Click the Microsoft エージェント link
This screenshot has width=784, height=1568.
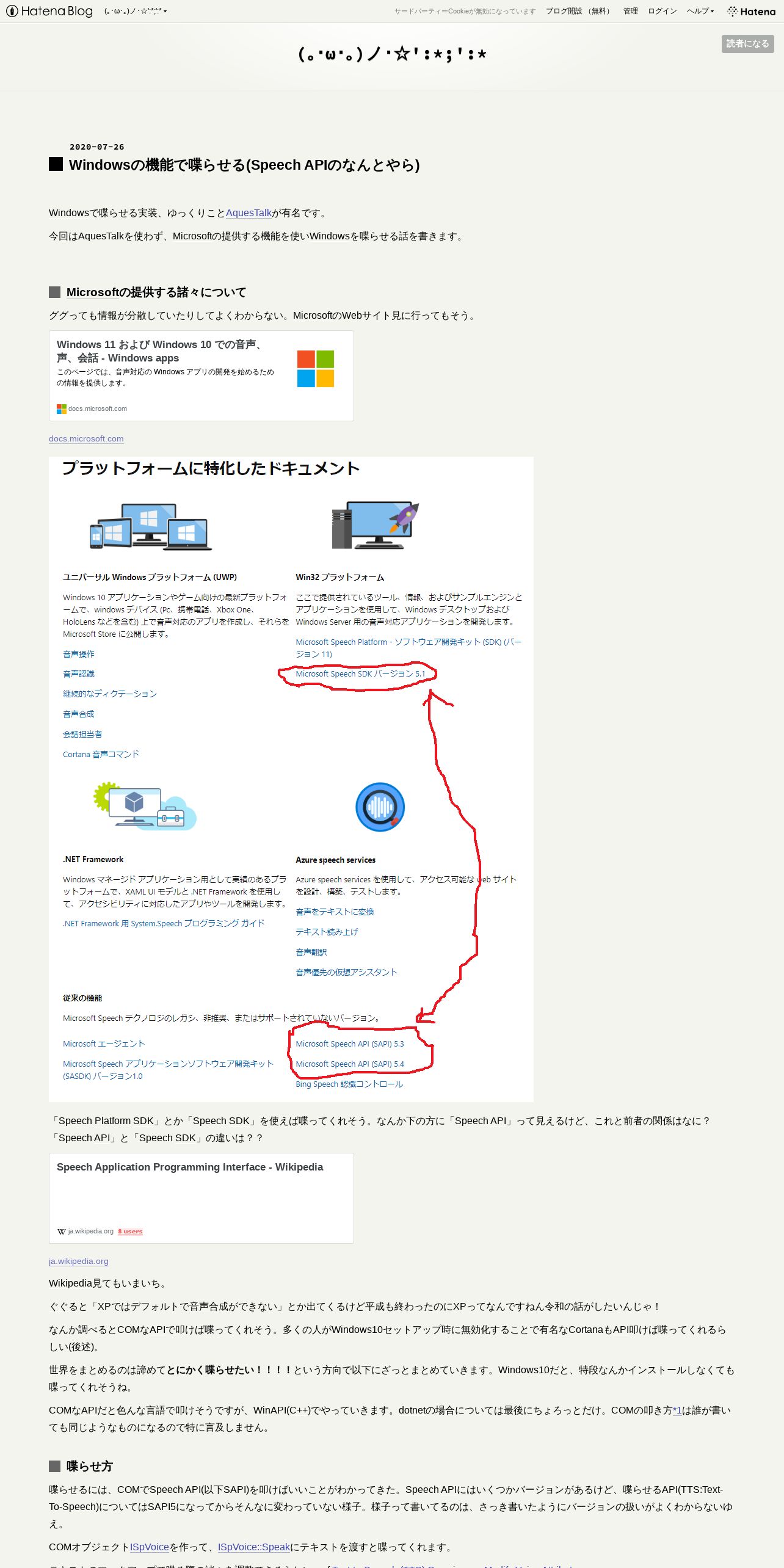(x=104, y=1044)
